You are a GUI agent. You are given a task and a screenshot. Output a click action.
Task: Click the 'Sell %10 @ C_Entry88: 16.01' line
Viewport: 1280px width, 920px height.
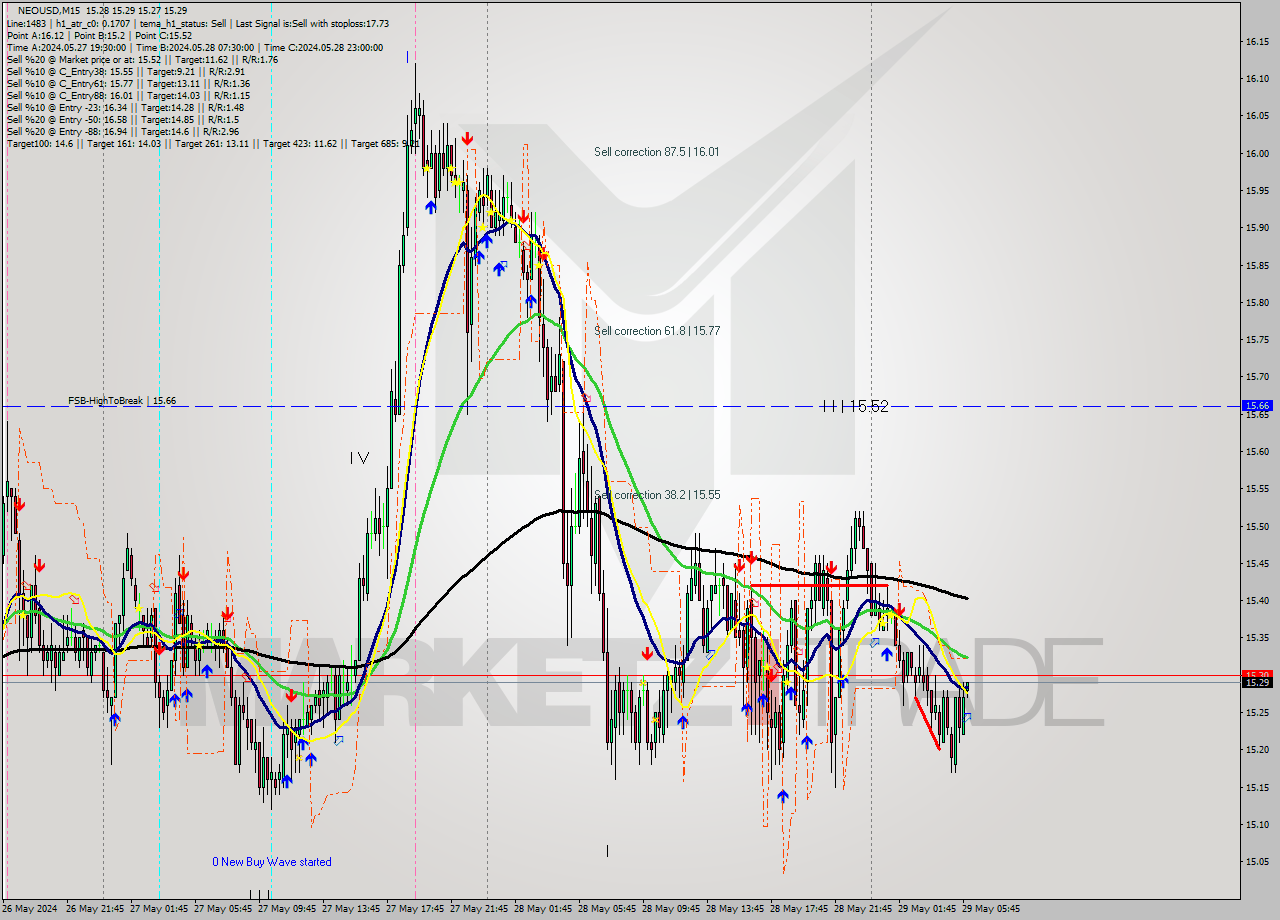[128, 95]
